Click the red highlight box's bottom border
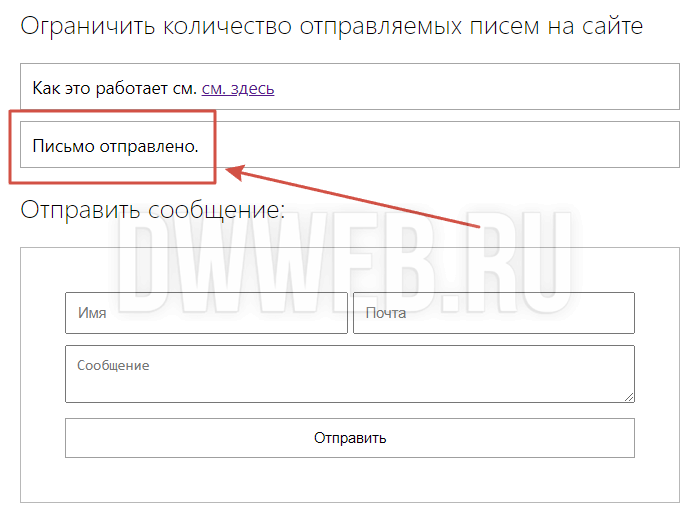 tap(112, 182)
